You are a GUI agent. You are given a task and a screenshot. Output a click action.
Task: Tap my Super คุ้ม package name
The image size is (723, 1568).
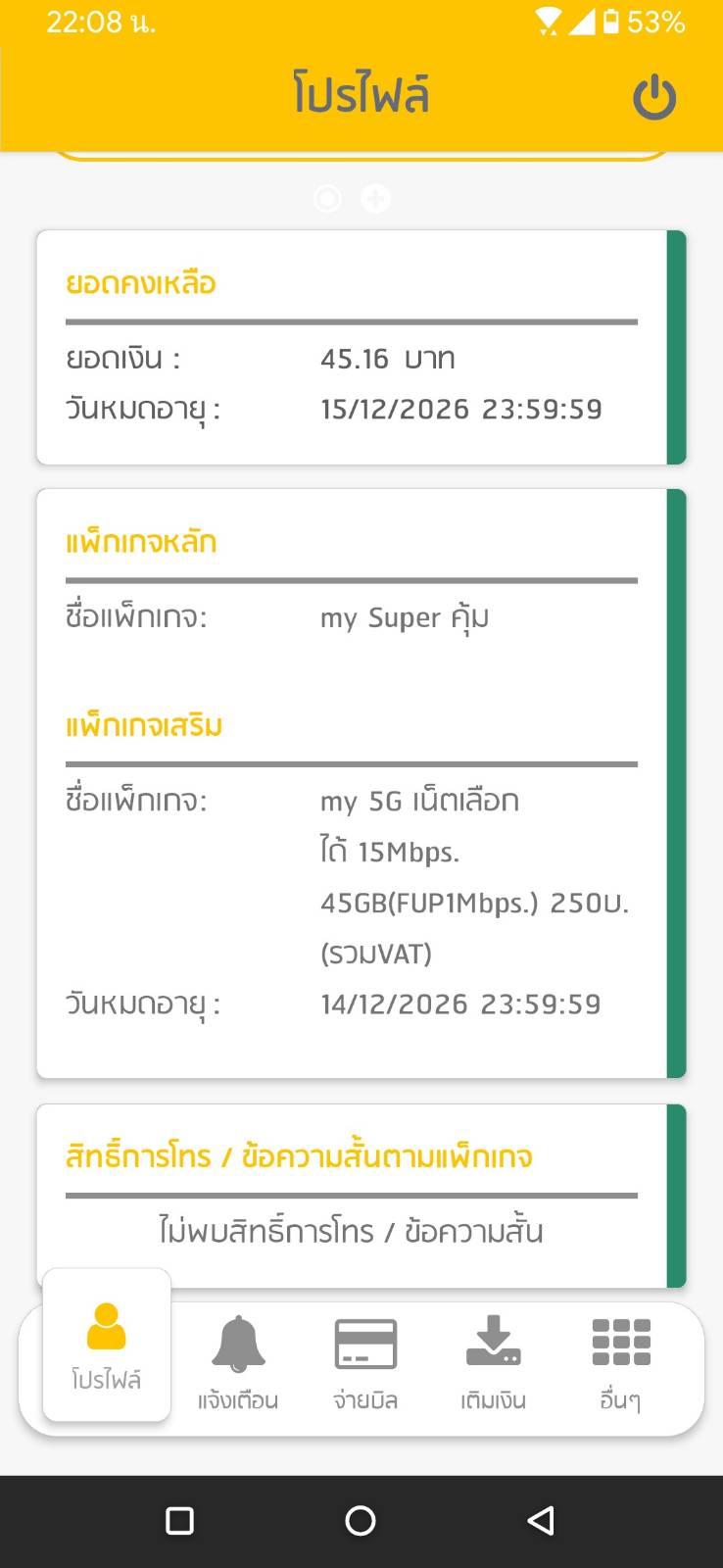click(404, 618)
